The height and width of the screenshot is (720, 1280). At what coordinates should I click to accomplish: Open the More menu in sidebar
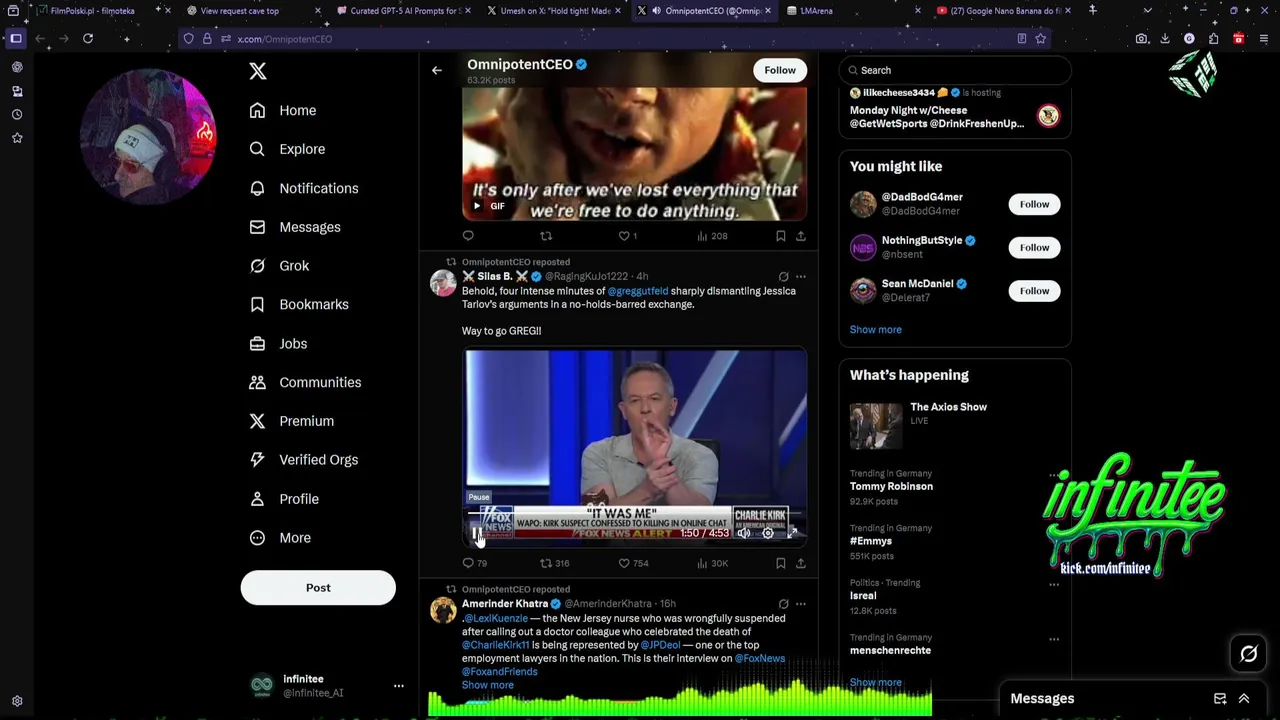pyautogui.click(x=280, y=538)
